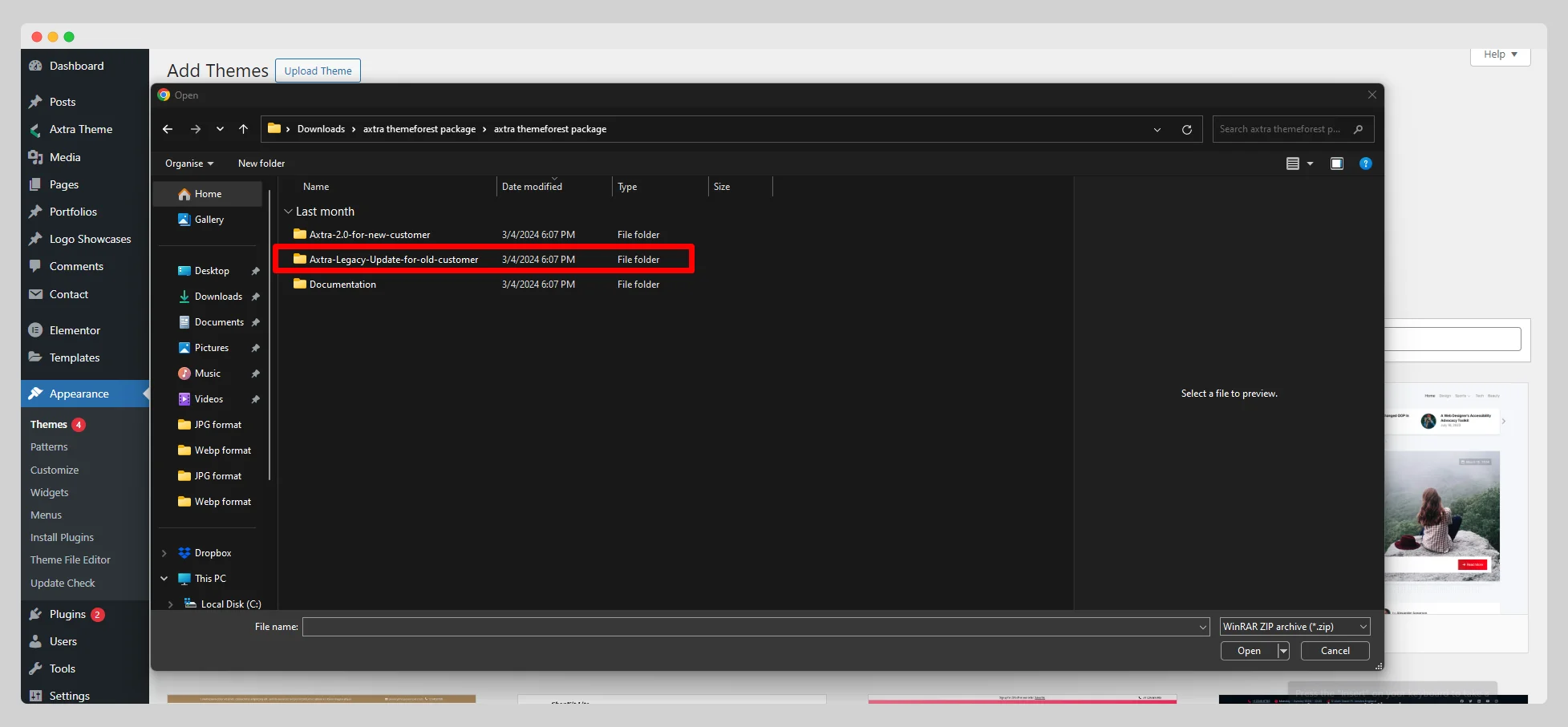Expand Local Disk (C:) node
Screen dimensions: 1568x727
coord(170,604)
